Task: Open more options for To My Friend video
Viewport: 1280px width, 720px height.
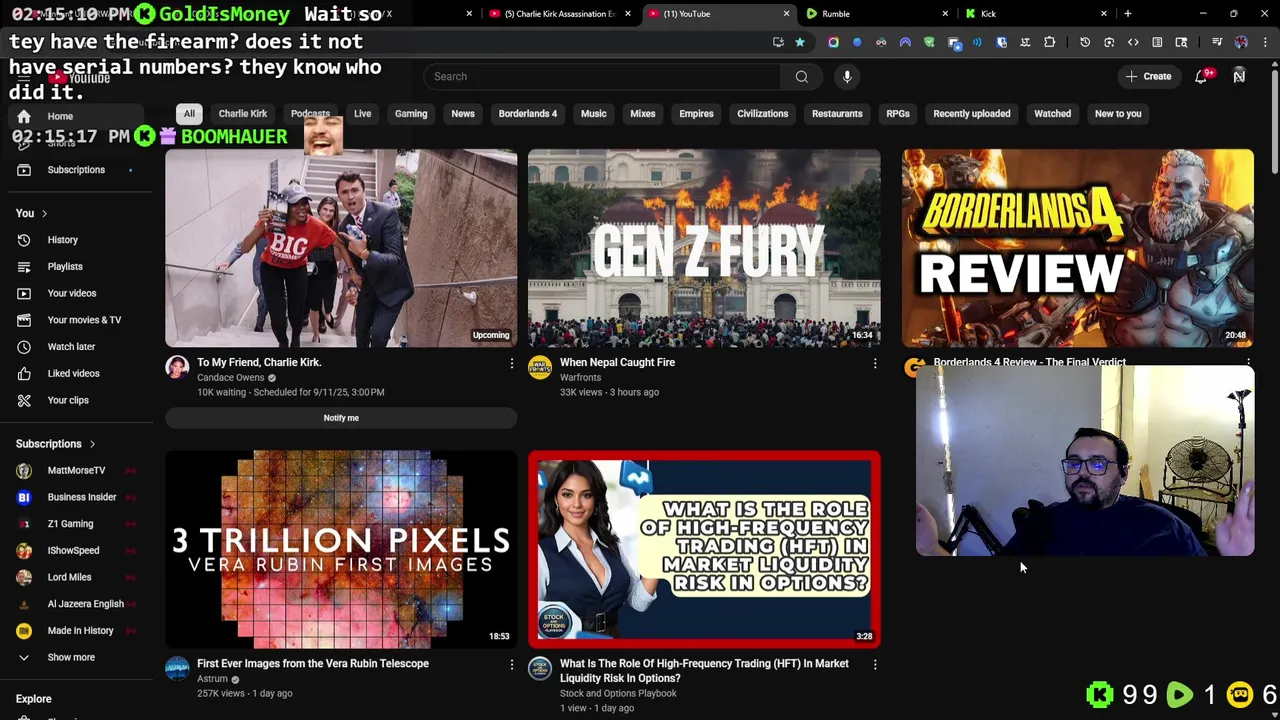Action: pyautogui.click(x=511, y=363)
